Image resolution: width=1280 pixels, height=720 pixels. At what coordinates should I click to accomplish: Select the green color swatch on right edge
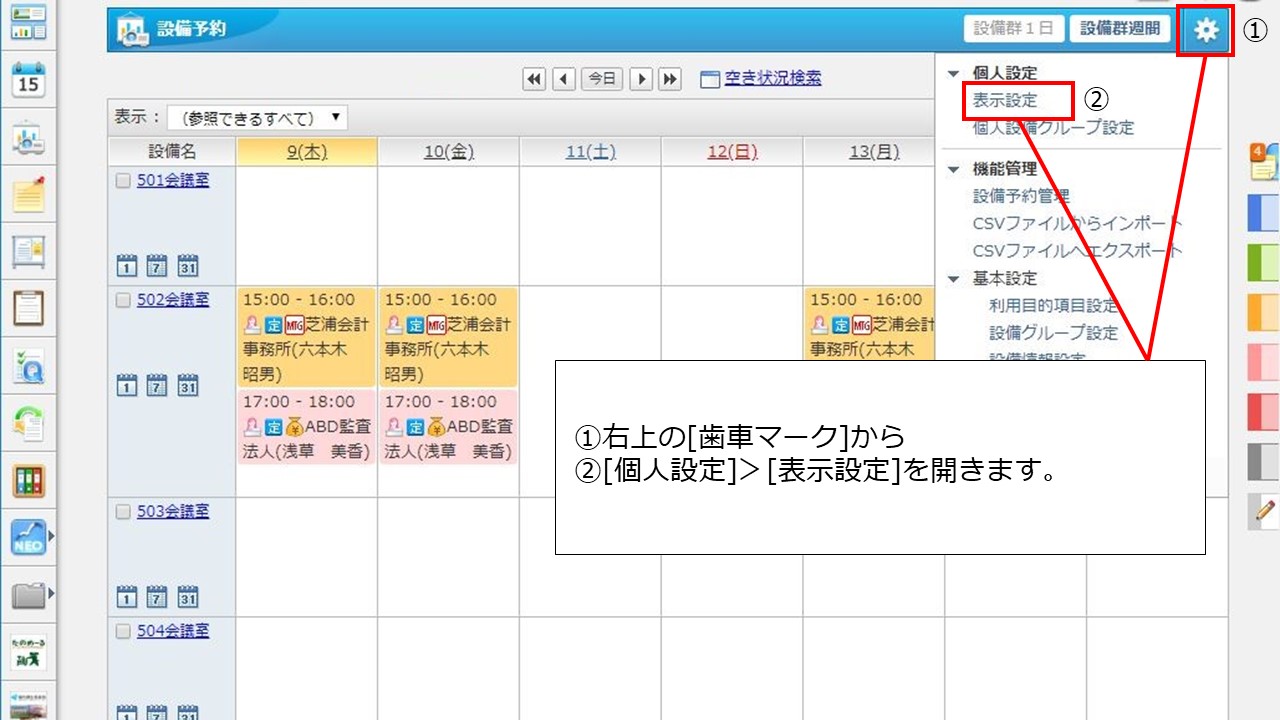click(1264, 262)
